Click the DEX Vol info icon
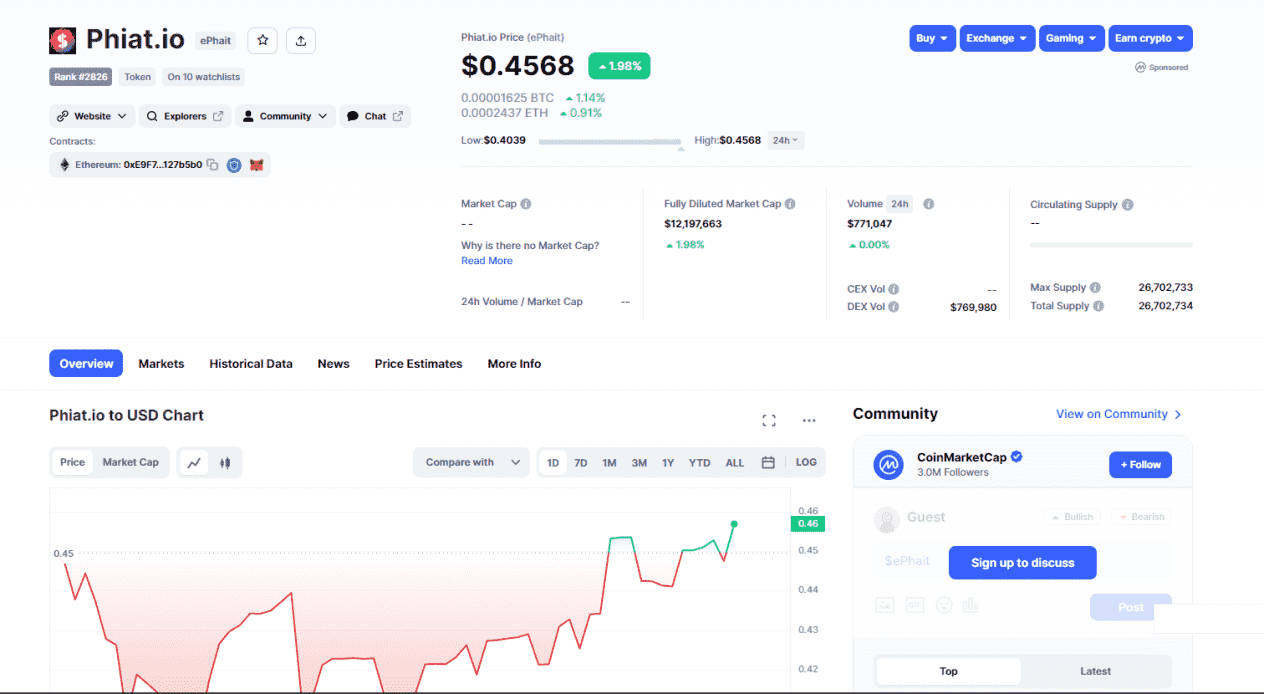The width and height of the screenshot is (1264, 694). [x=893, y=307]
